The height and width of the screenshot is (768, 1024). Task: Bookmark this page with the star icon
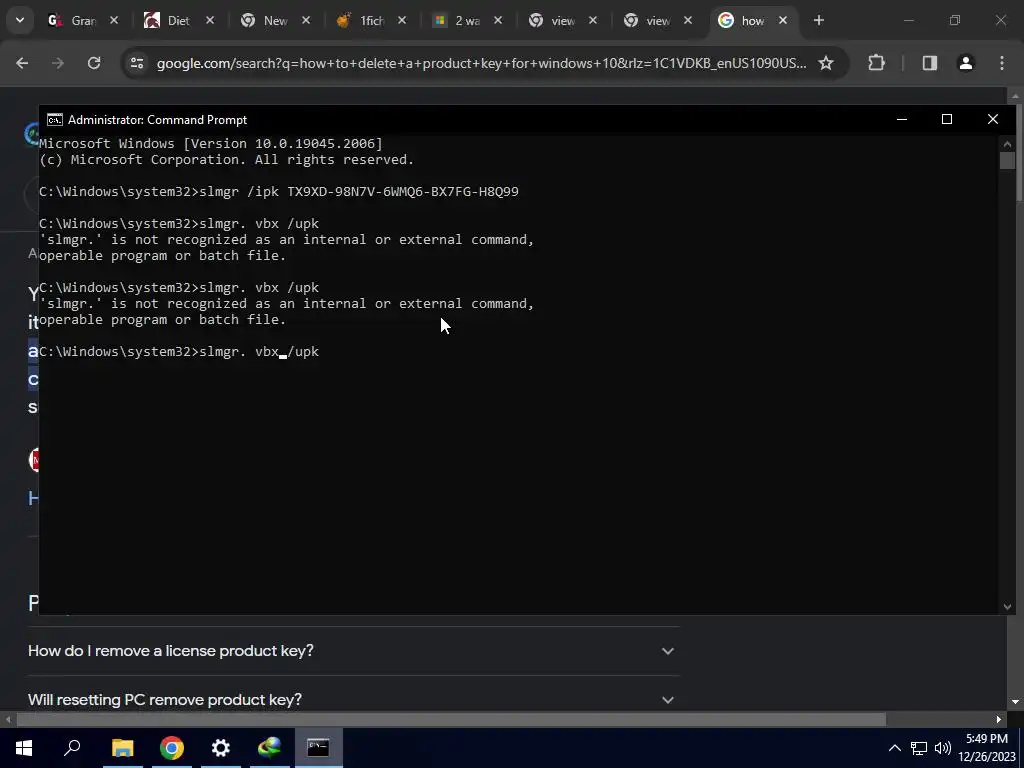click(825, 63)
